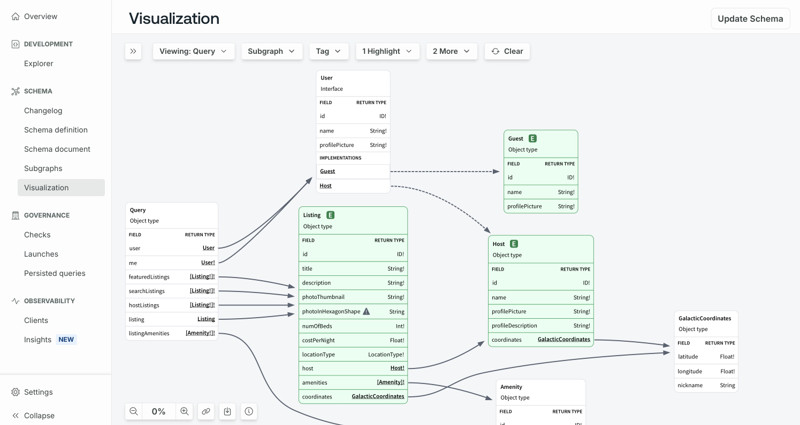Open Insights in the sidebar
The image size is (800, 425).
click(x=38, y=340)
